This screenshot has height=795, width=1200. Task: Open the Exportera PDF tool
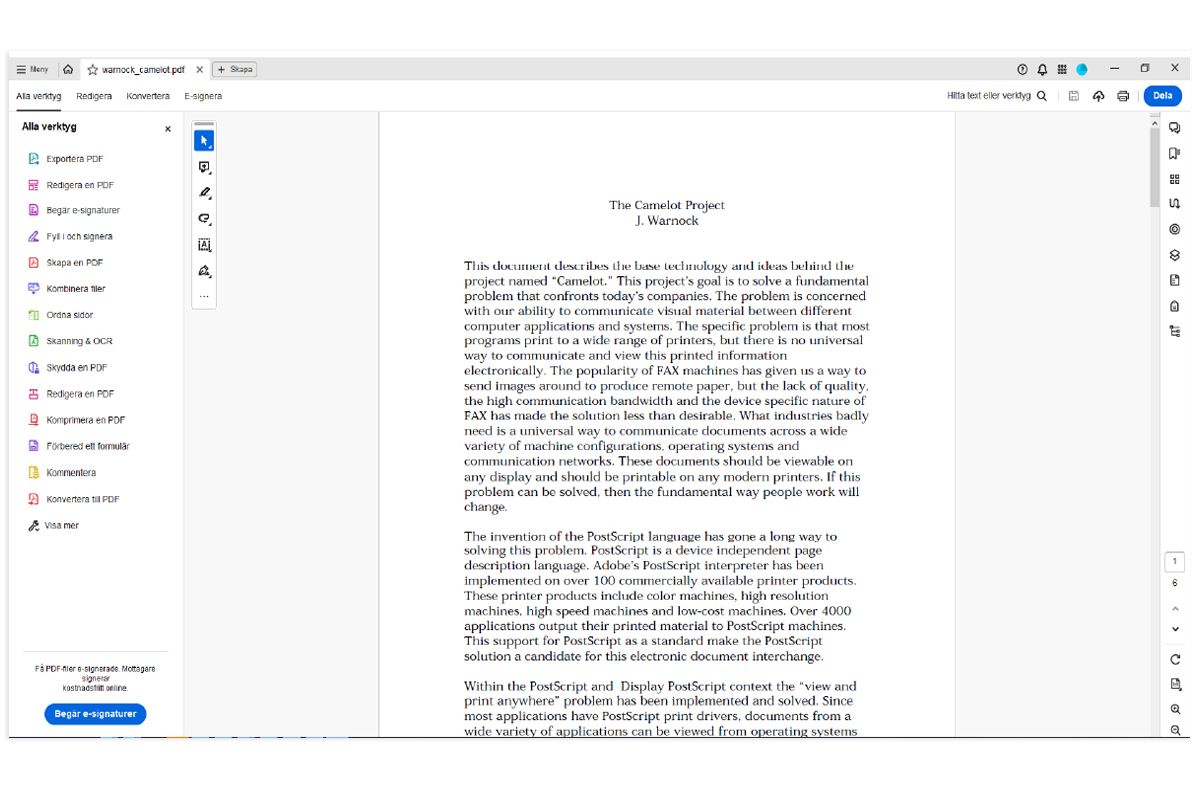click(x=66, y=159)
